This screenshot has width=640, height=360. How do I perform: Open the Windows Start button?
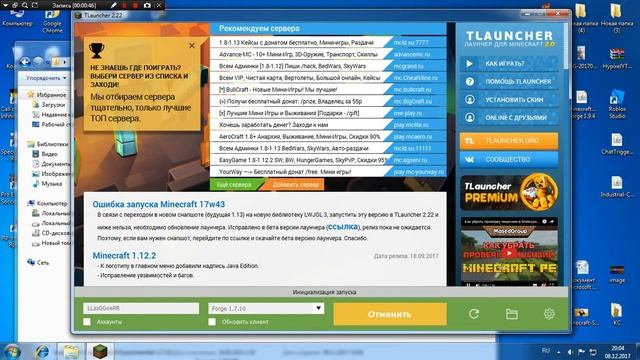click(x=11, y=352)
